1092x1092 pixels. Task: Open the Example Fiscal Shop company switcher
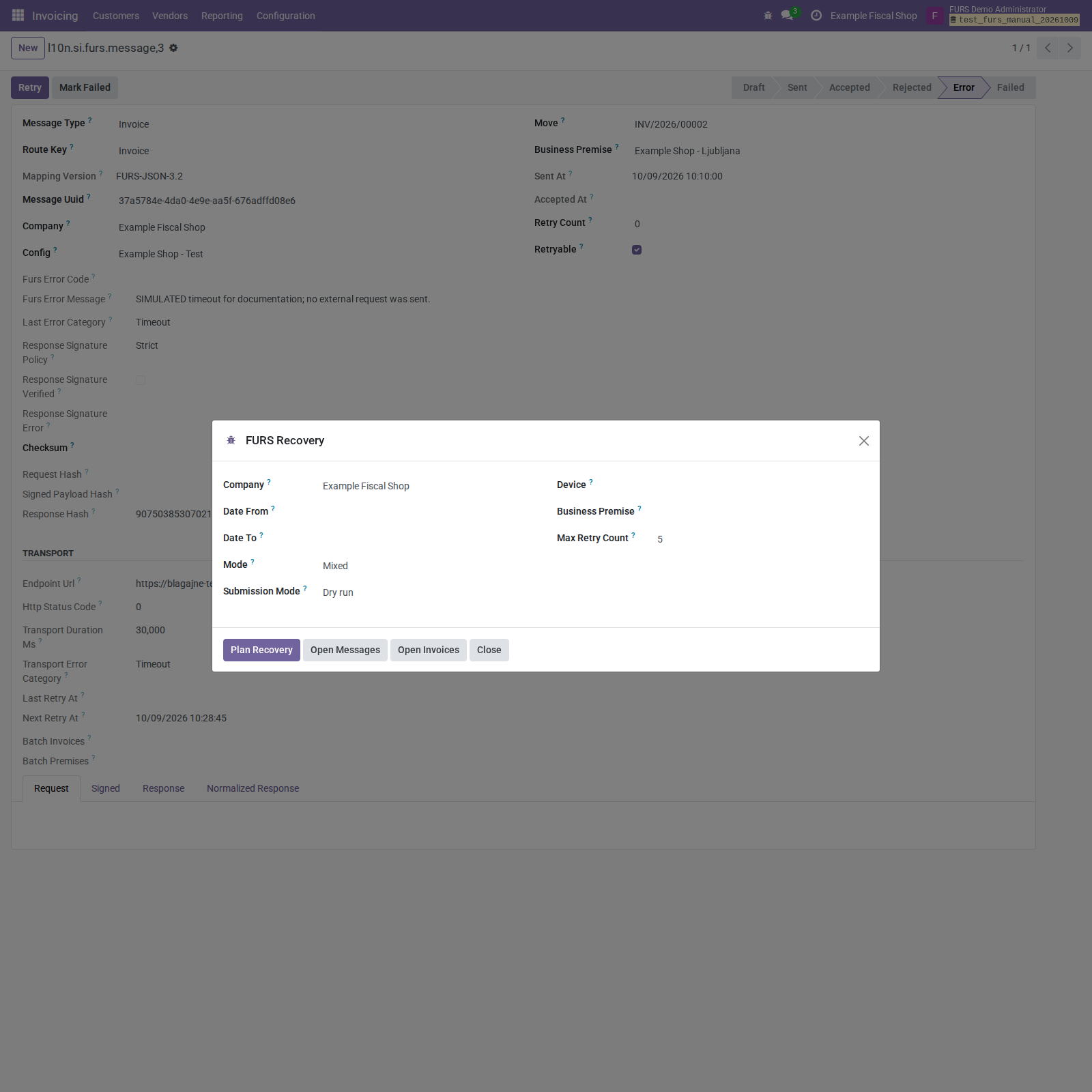coord(874,16)
